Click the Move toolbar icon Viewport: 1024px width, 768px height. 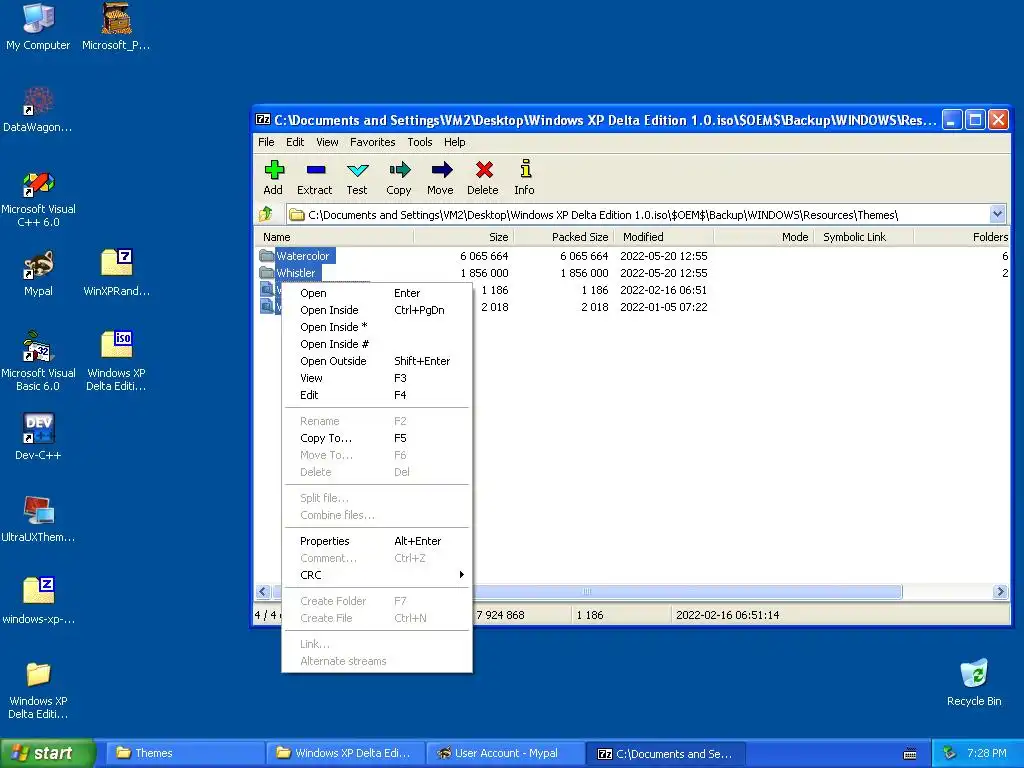(x=441, y=170)
